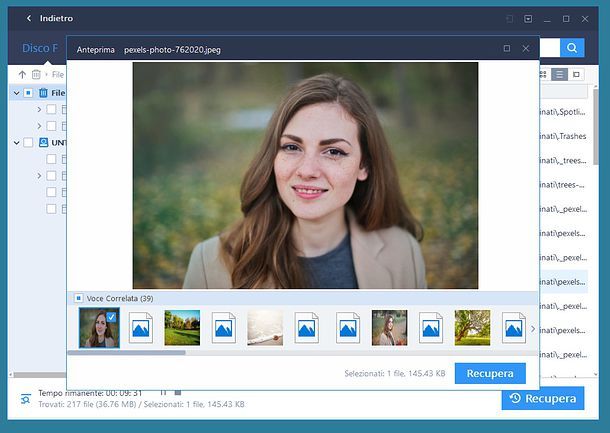Collapse the UNT drive tree node
This screenshot has height=433, width=610.
pos(16,143)
